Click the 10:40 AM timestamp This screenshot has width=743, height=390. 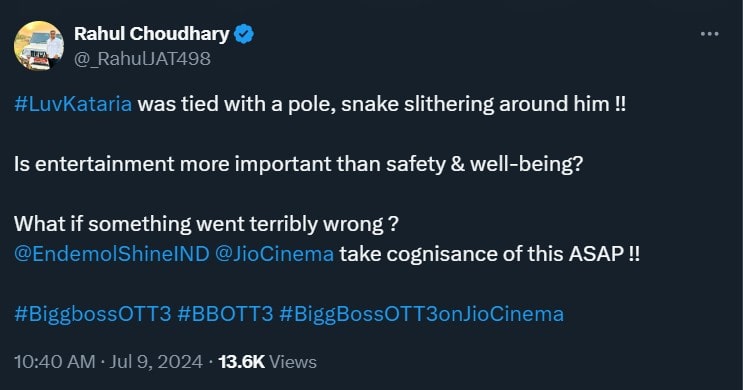coord(54,362)
